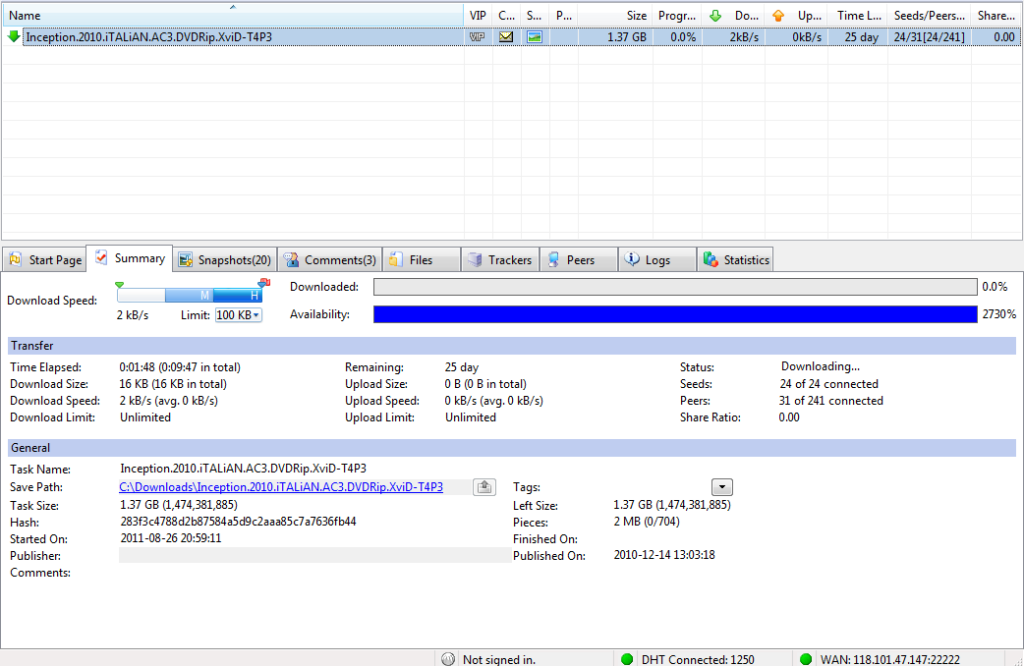This screenshot has width=1024, height=666.
Task: Click the snapshot picture icon in the torrent row
Action: (535, 37)
